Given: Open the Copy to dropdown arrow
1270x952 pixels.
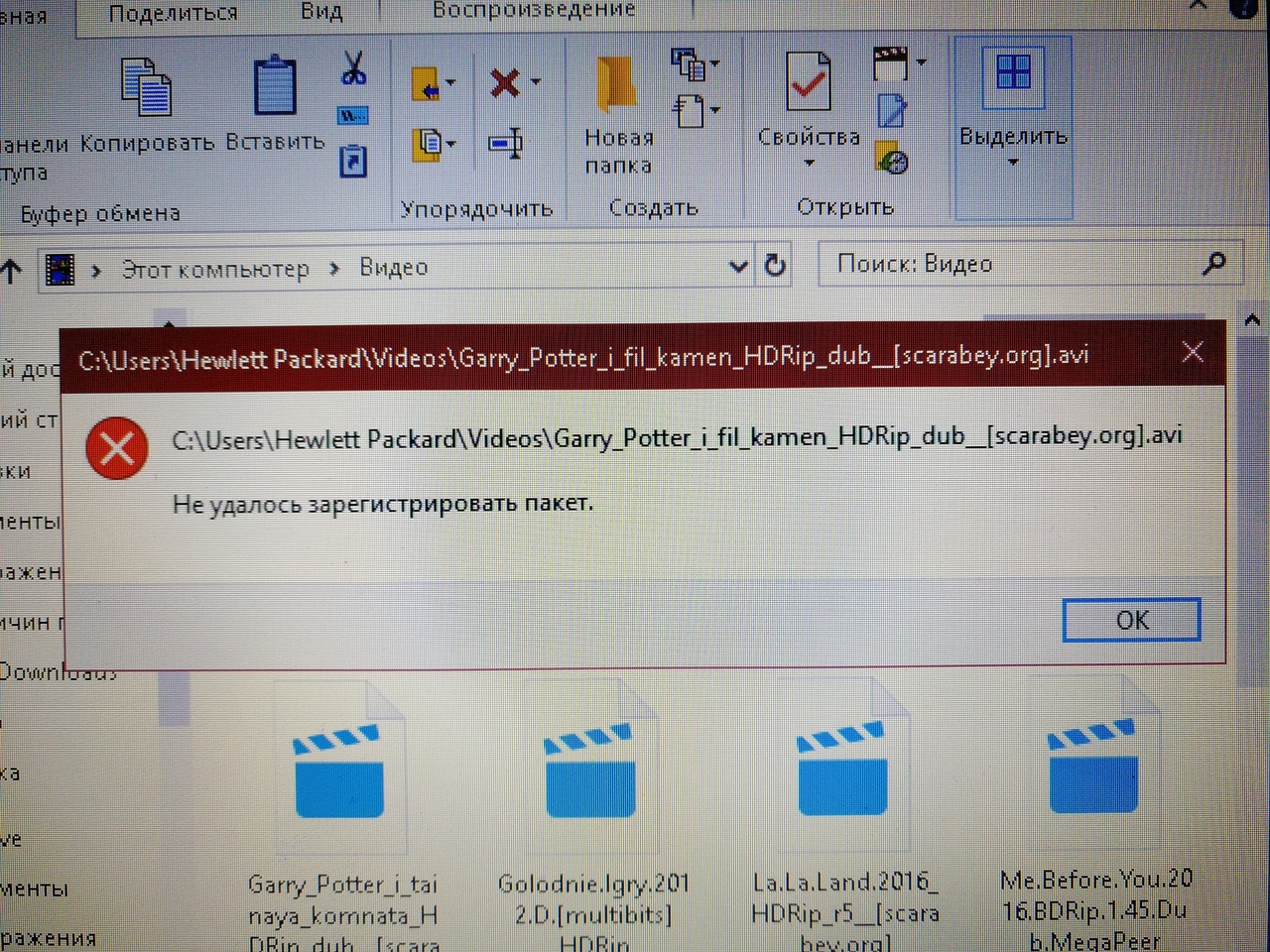Looking at the screenshot, I should click(x=451, y=145).
